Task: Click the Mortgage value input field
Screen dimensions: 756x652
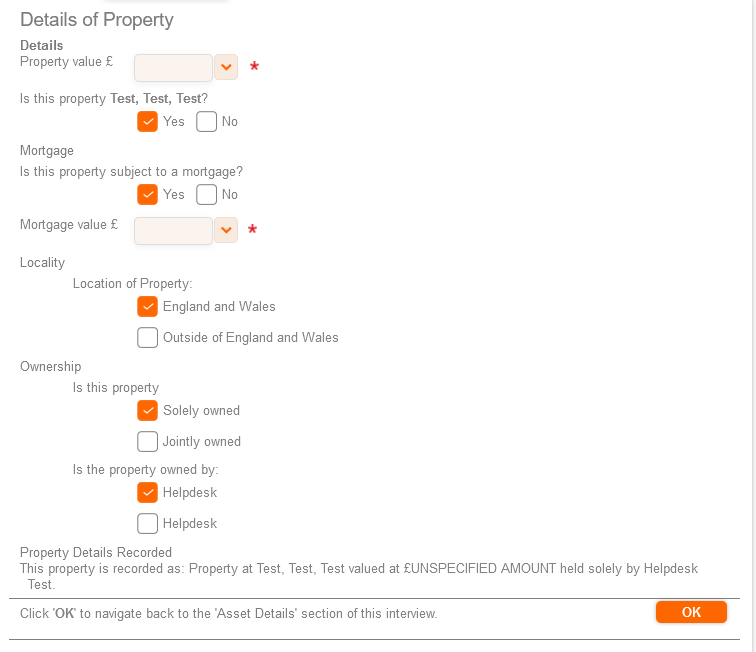Action: tap(173, 230)
